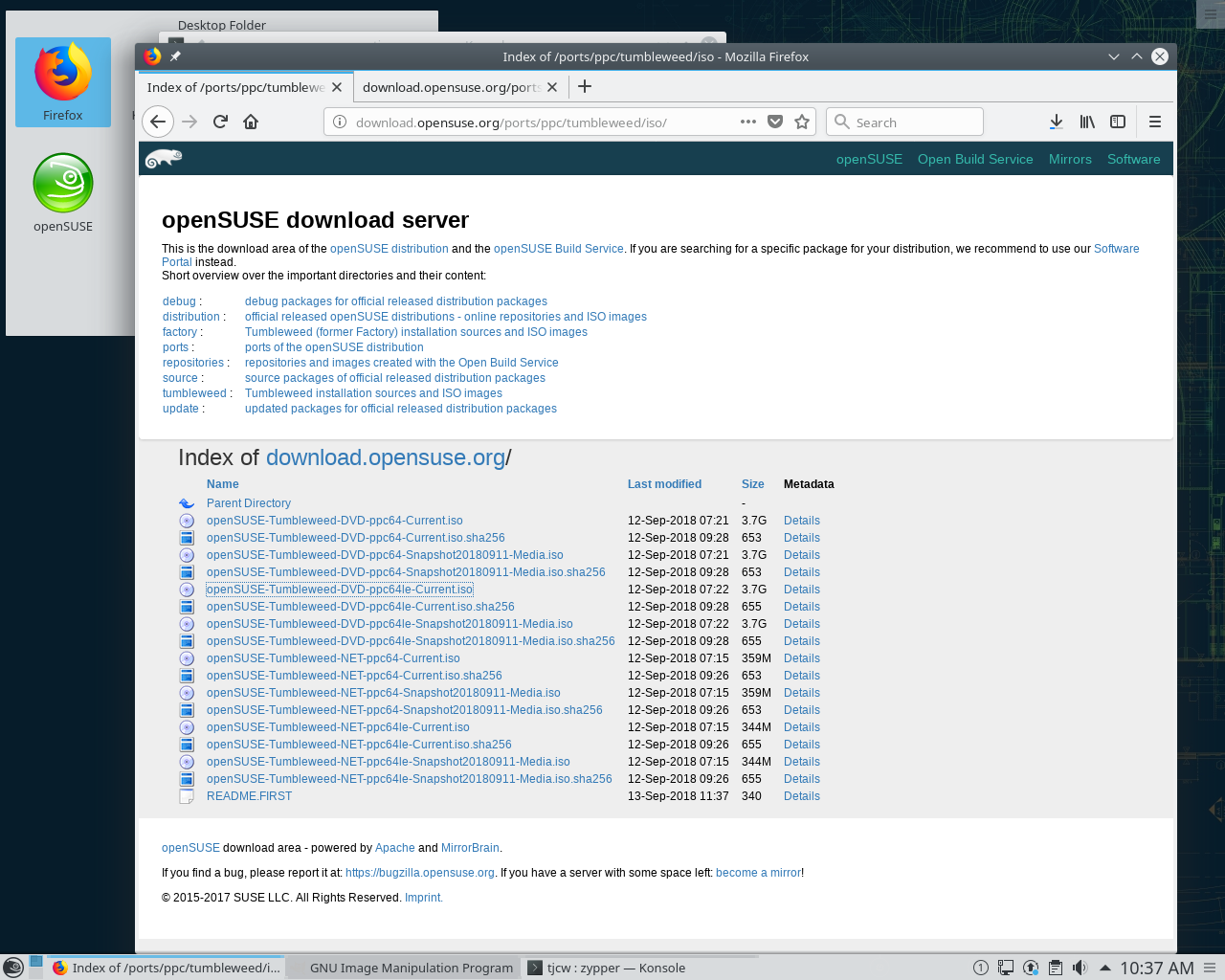
Task: Switch to the download.opensuse.org/ports tab
Action: click(451, 87)
